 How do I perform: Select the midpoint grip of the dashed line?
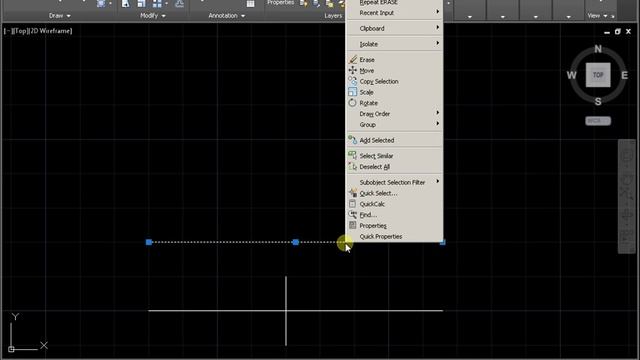pos(296,242)
